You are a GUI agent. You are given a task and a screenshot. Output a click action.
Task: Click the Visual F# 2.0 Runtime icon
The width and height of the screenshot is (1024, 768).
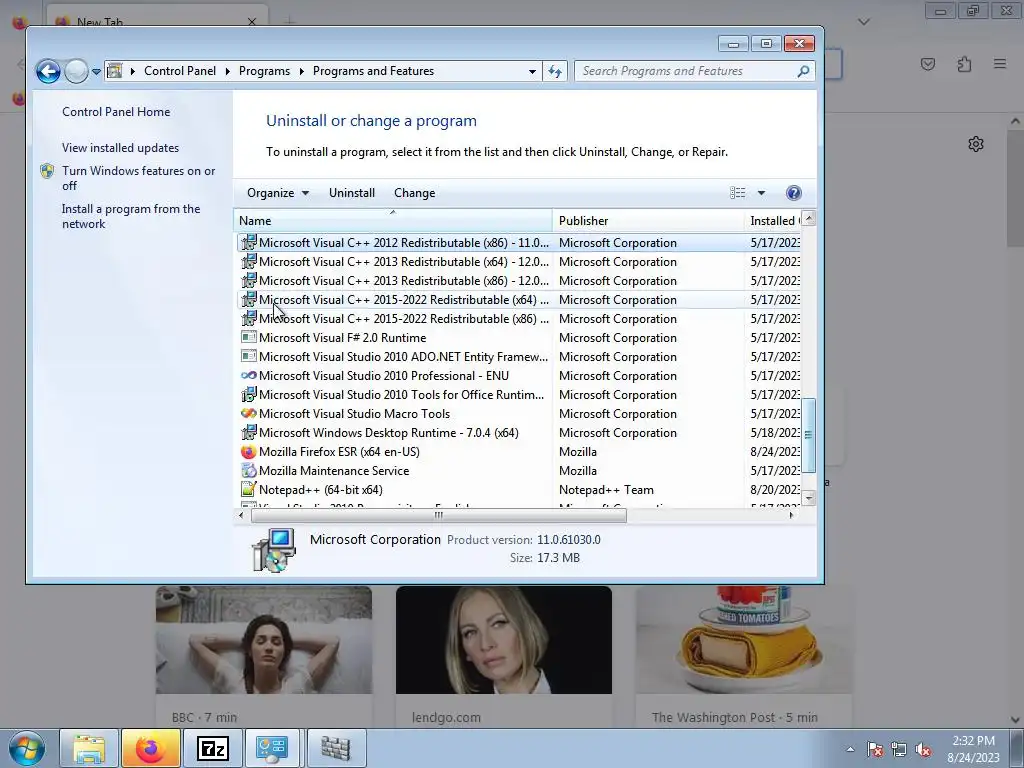click(x=249, y=337)
